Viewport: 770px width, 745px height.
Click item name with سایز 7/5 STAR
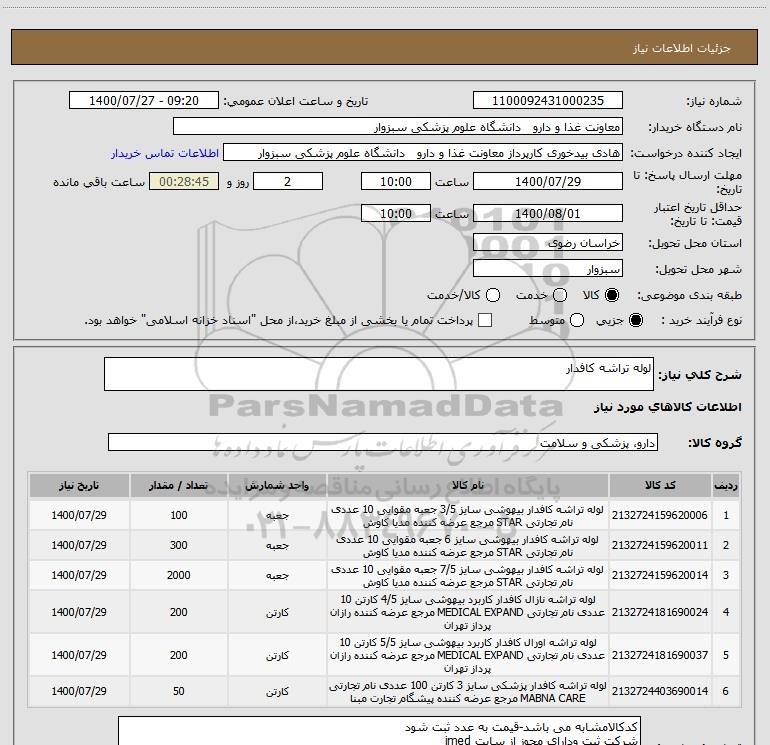(x=468, y=576)
